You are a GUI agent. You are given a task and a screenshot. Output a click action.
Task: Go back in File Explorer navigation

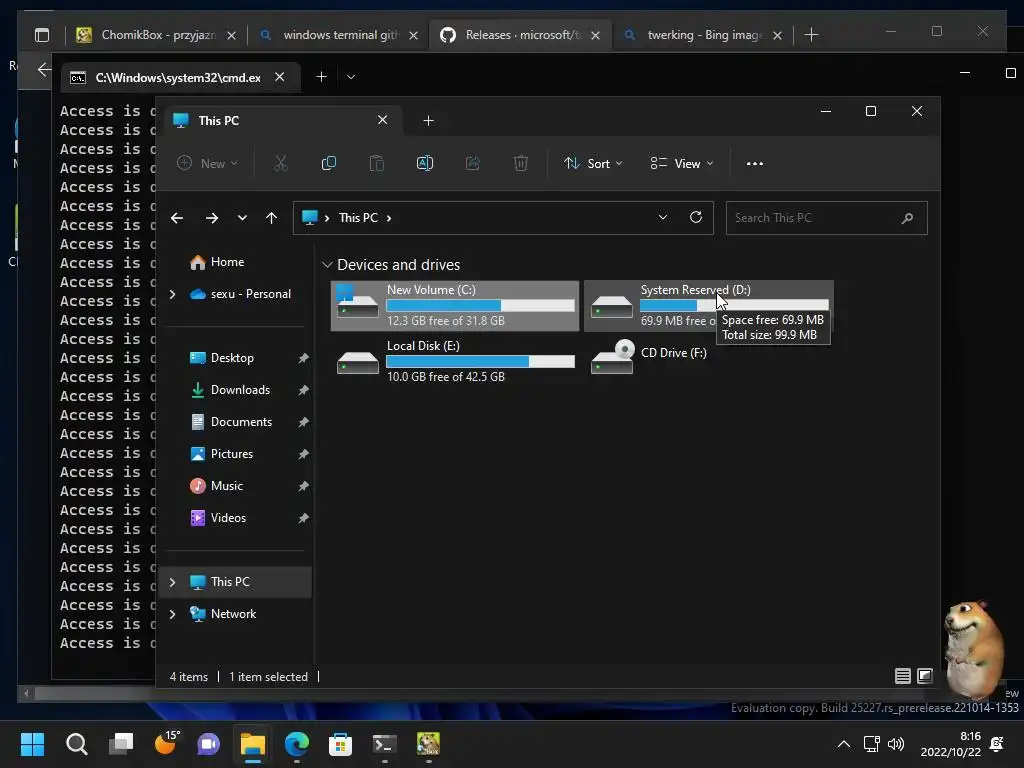[177, 218]
